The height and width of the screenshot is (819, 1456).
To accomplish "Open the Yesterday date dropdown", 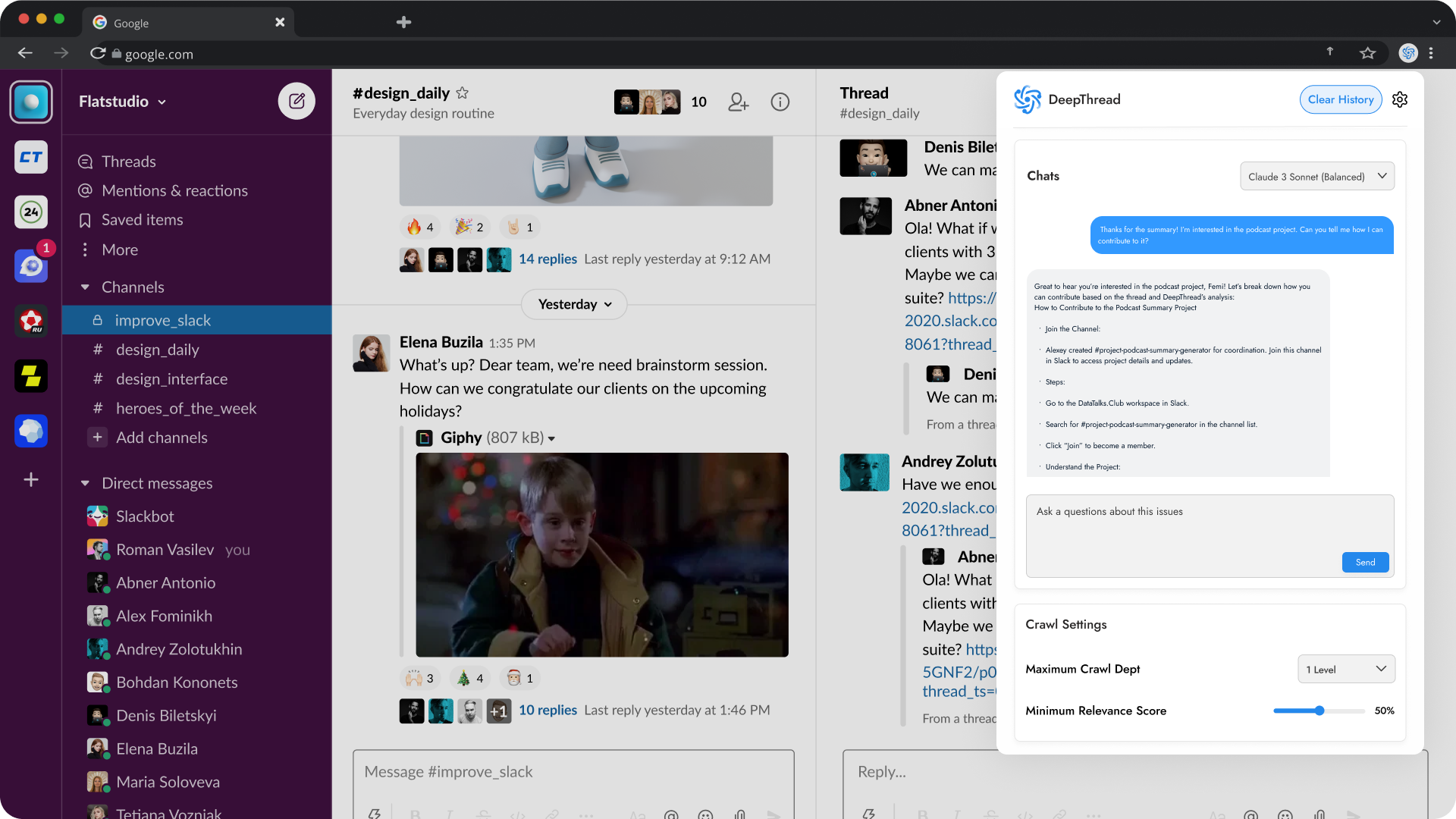I will [574, 304].
